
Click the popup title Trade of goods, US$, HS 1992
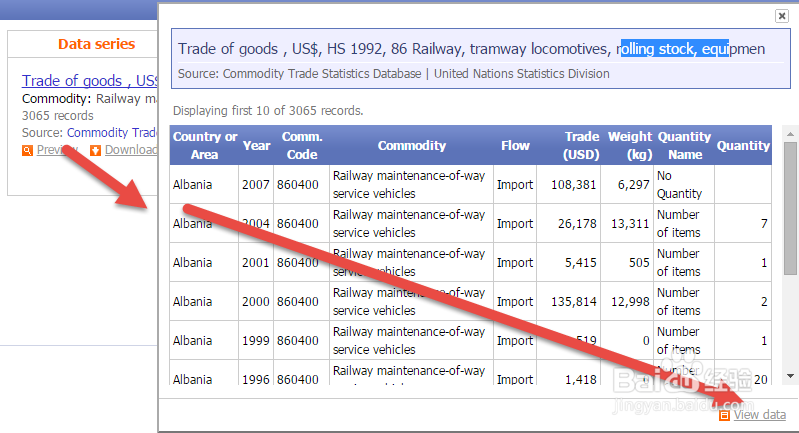click(471, 49)
